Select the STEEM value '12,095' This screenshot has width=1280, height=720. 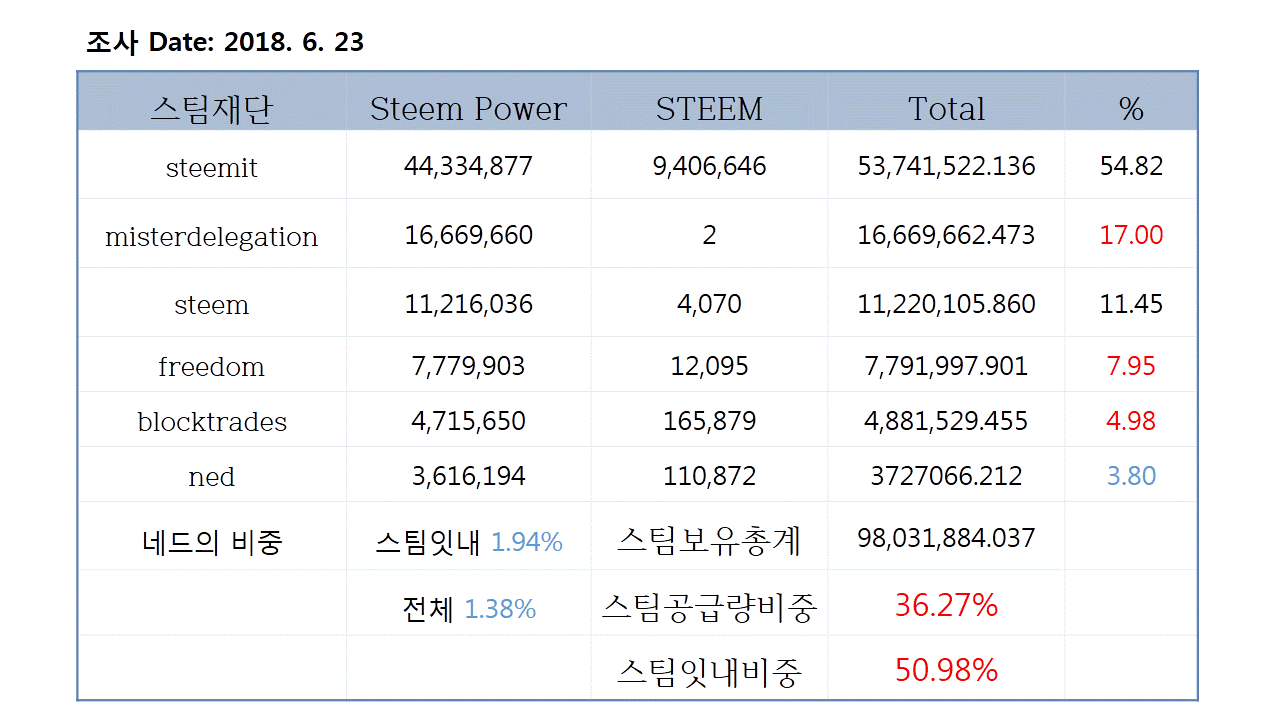pyautogui.click(x=709, y=366)
